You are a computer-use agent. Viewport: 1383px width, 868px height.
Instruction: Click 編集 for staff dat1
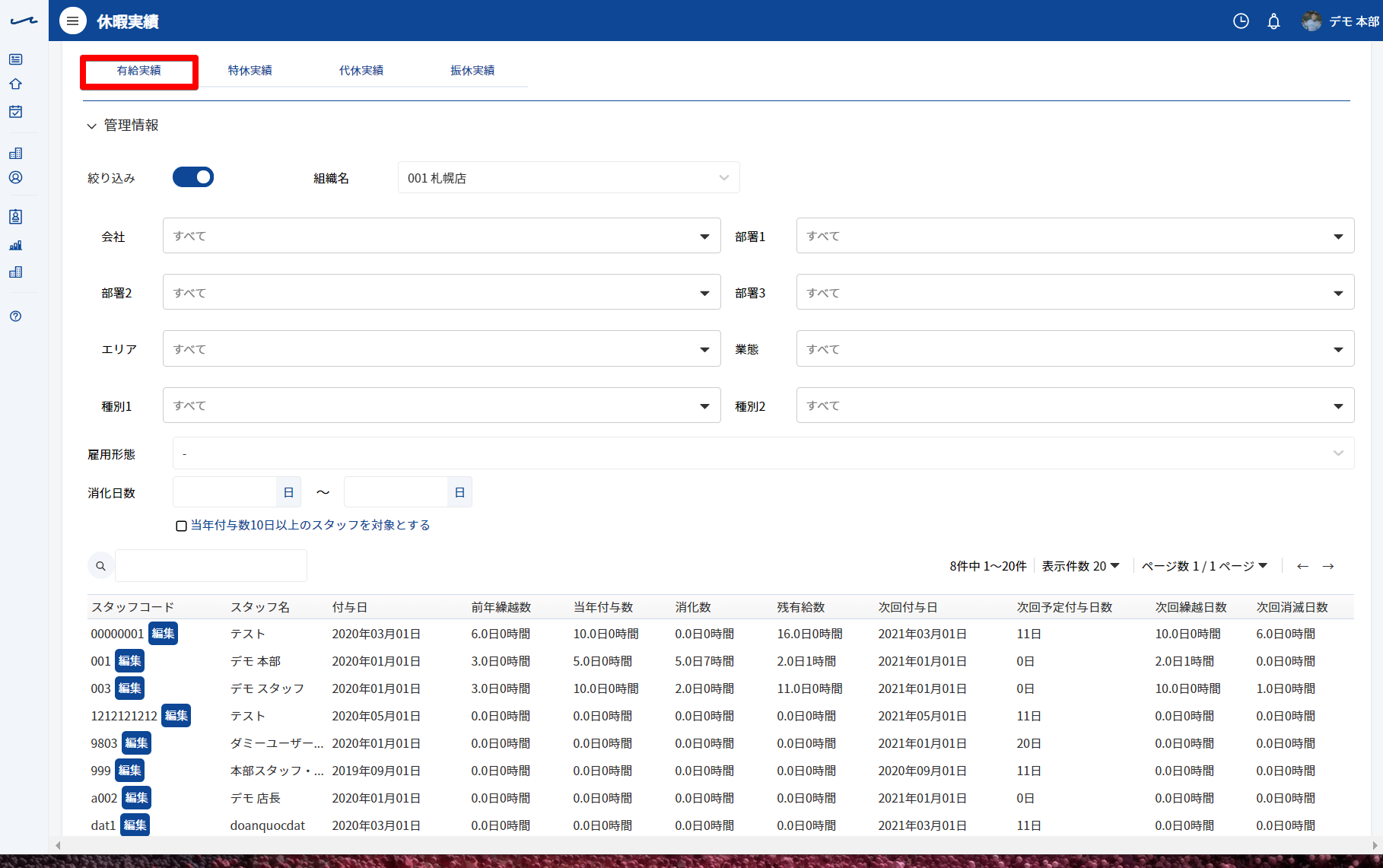(x=135, y=825)
